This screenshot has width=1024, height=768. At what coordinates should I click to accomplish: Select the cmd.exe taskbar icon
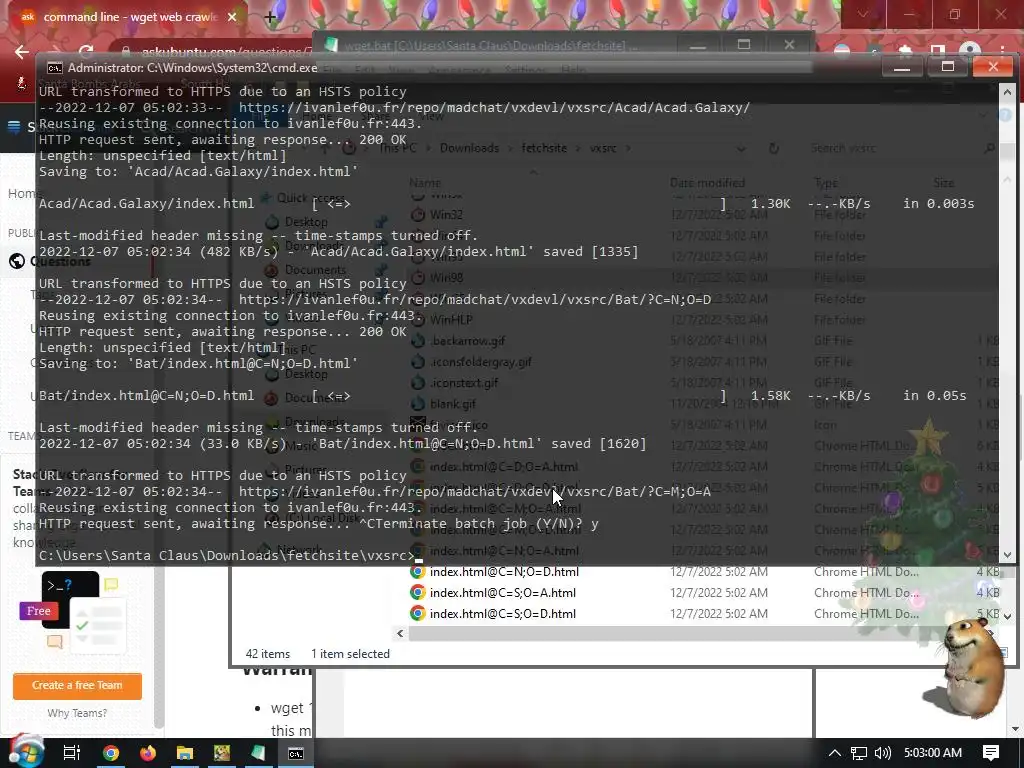tap(296, 754)
